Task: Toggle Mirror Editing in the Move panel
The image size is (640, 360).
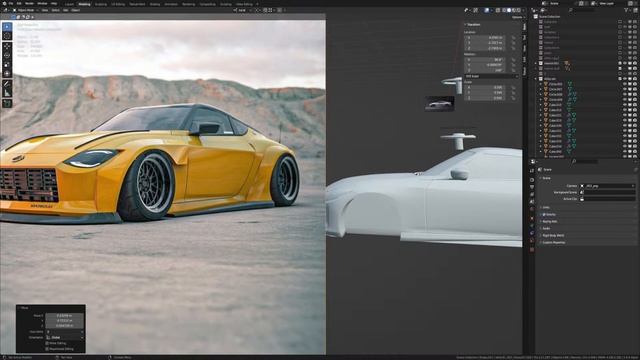Action: click(x=47, y=343)
